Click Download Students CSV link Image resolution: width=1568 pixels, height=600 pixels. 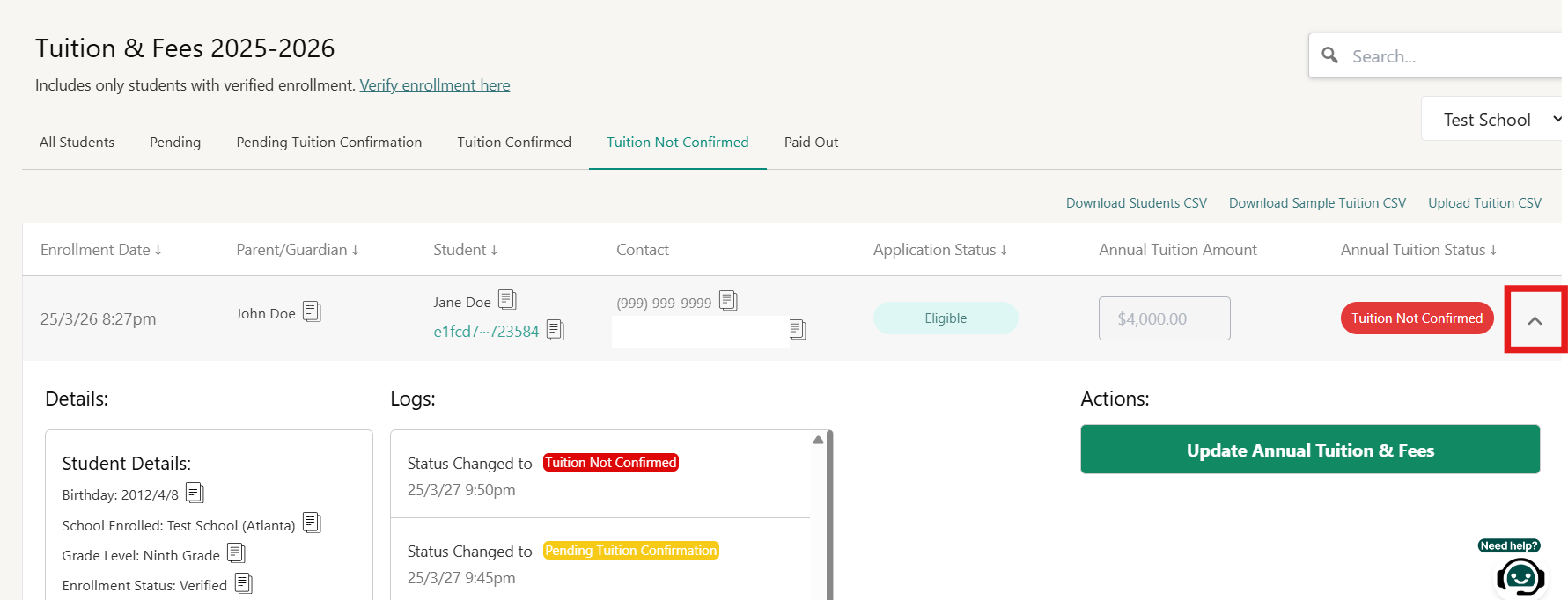[1136, 203]
